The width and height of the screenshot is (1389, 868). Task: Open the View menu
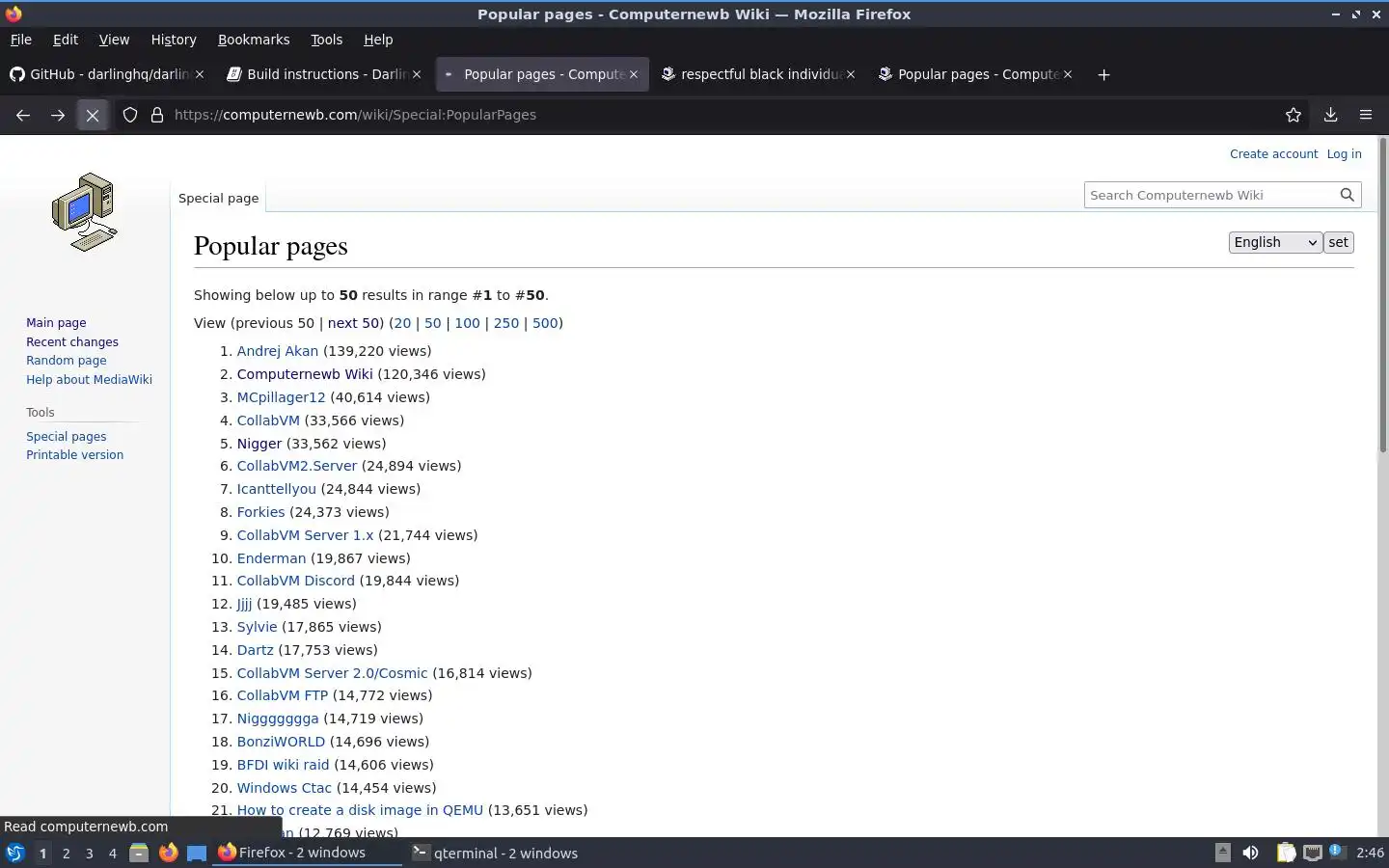point(114,40)
